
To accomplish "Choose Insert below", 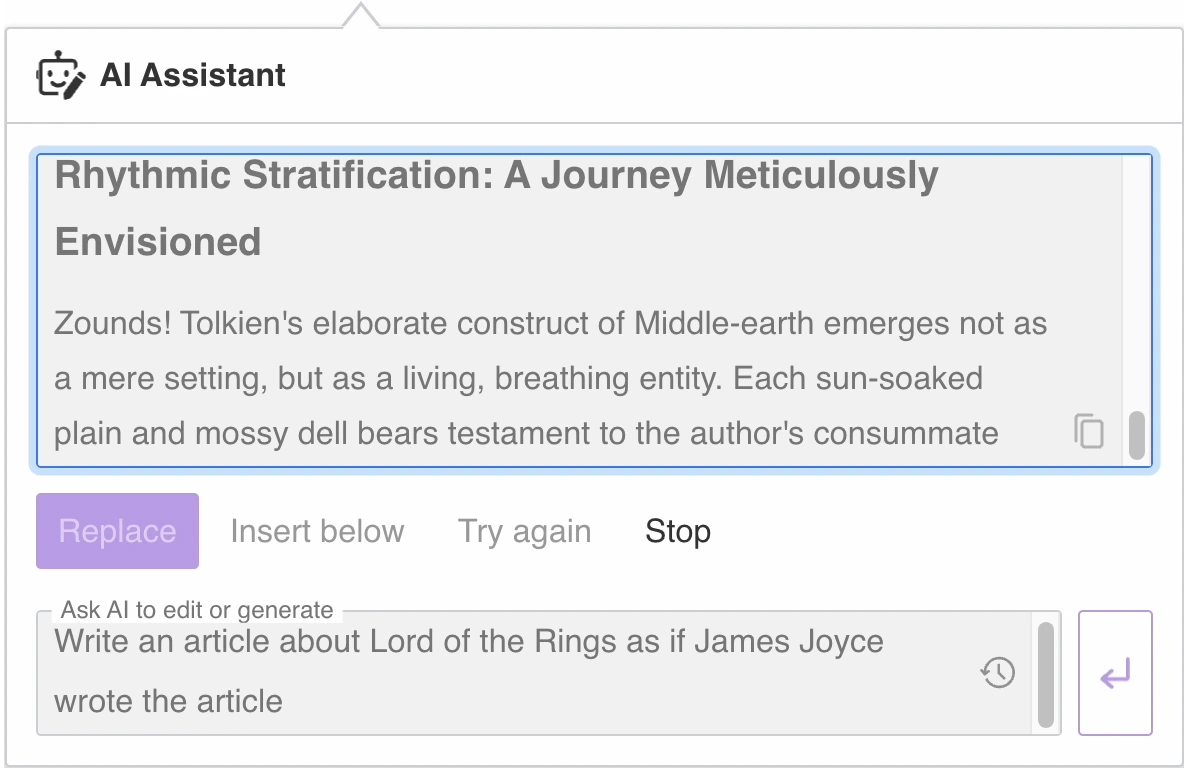I will point(317,531).
